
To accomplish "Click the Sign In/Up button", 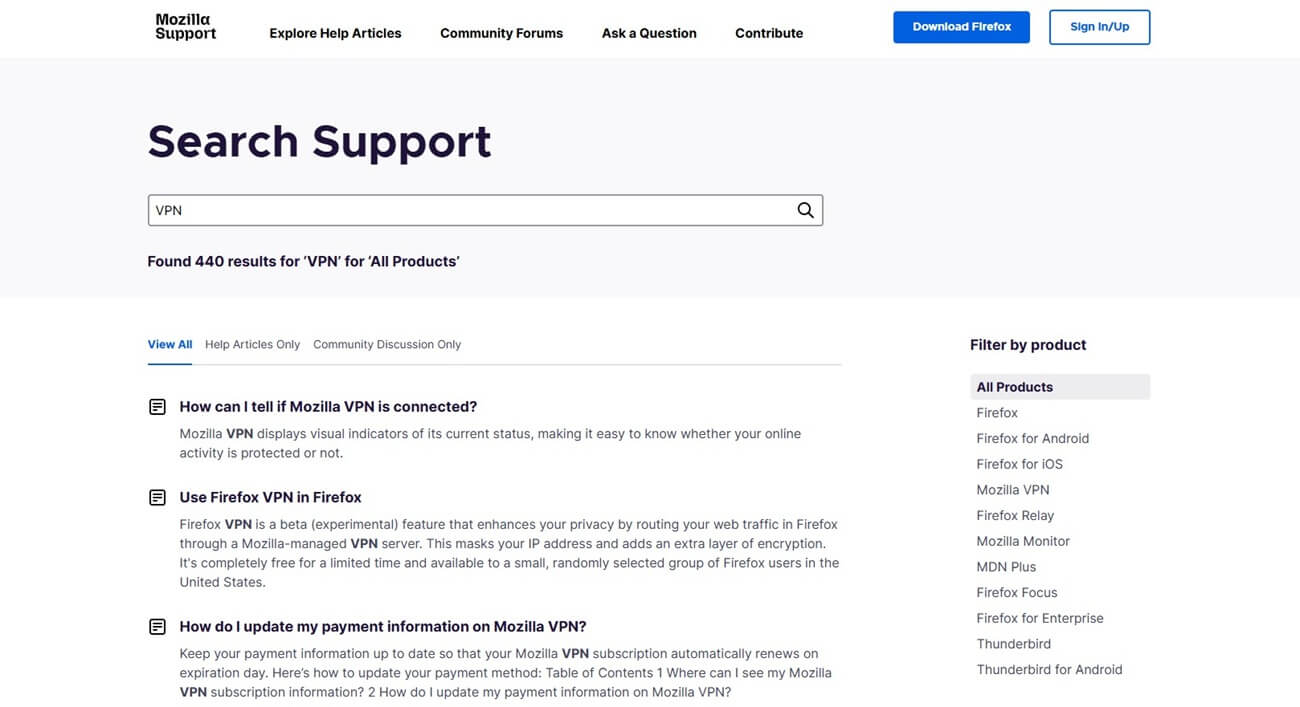I will [1100, 27].
